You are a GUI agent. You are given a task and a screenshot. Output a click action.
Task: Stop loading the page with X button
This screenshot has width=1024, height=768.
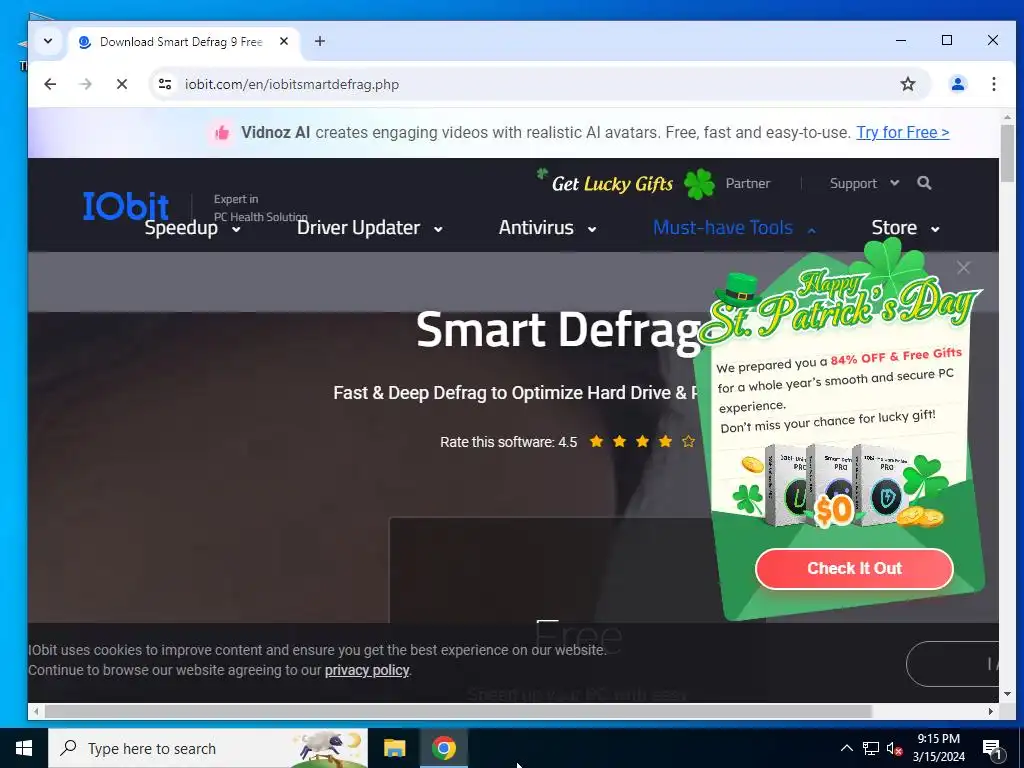click(121, 84)
